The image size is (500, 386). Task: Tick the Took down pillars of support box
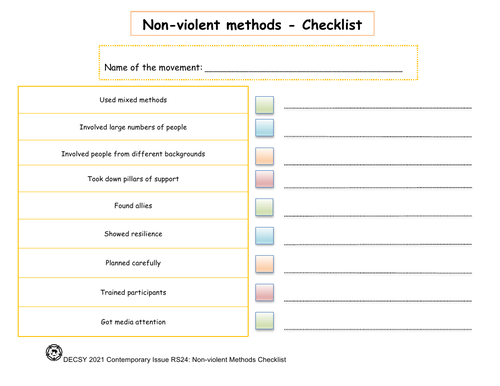pos(264,179)
